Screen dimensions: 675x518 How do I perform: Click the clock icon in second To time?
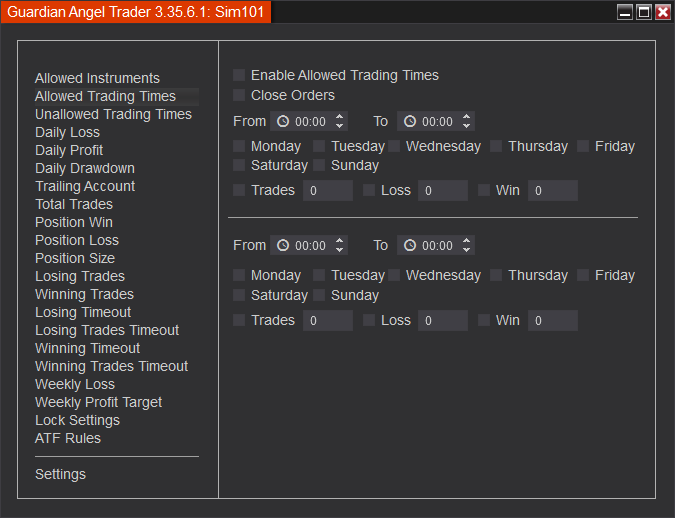[x=410, y=245]
